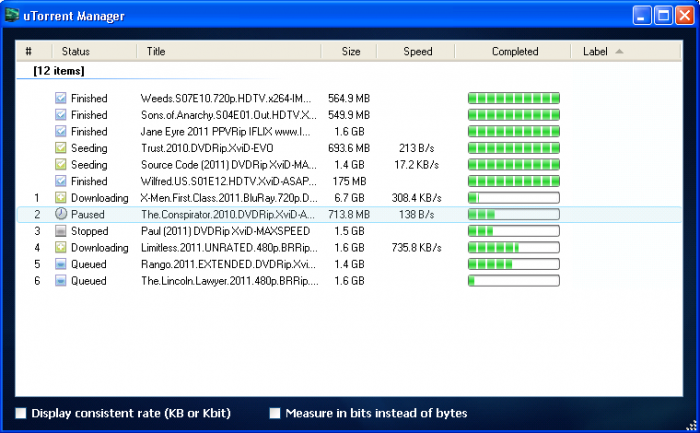This screenshot has height=433, width=700.
Task: Toggle Measure in bits instead of bytes
Action: click(275, 413)
